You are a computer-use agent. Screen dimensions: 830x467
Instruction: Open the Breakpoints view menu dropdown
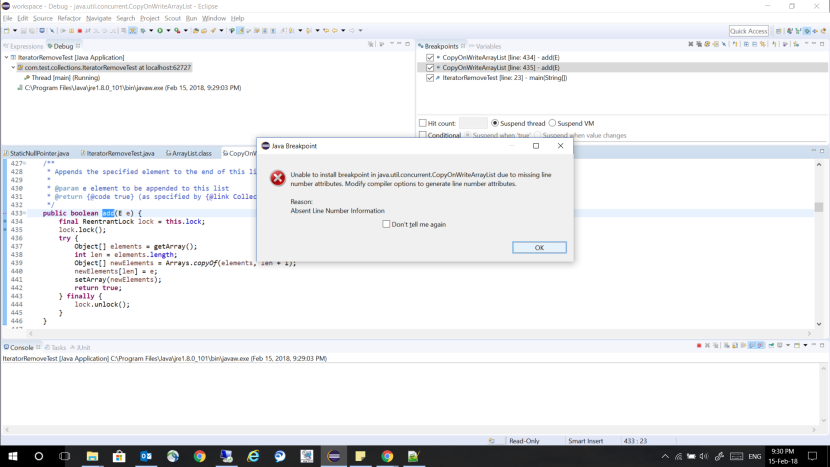(x=807, y=43)
